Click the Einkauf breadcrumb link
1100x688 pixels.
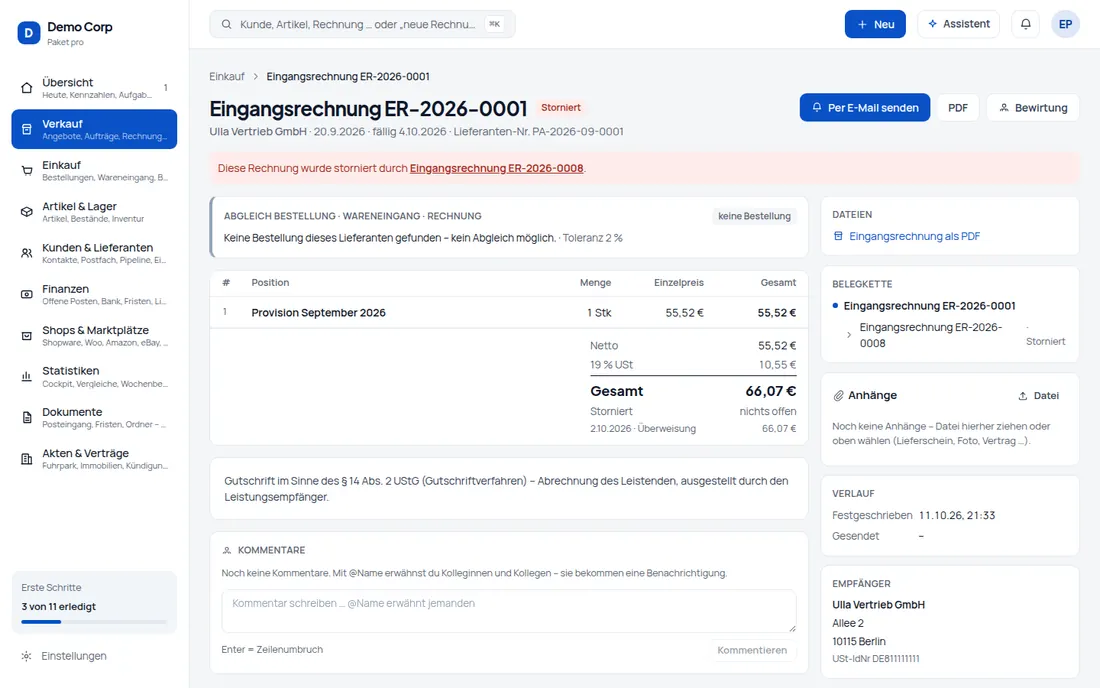[x=227, y=76]
